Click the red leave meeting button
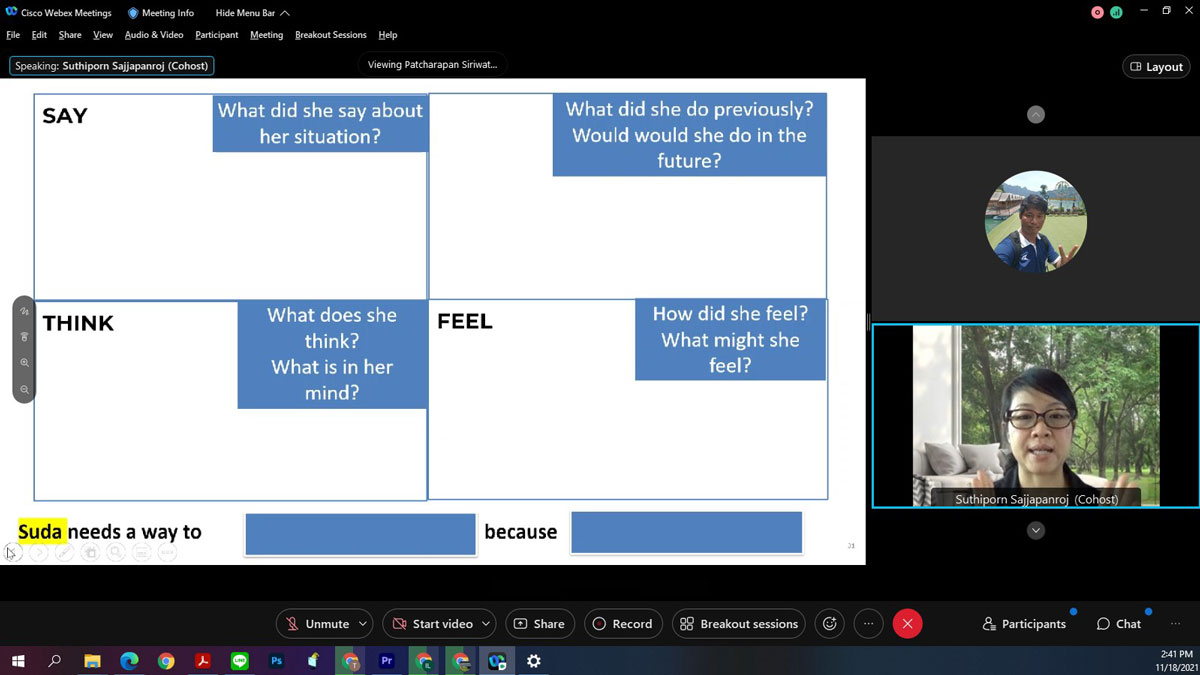This screenshot has height=675, width=1200. (907, 624)
